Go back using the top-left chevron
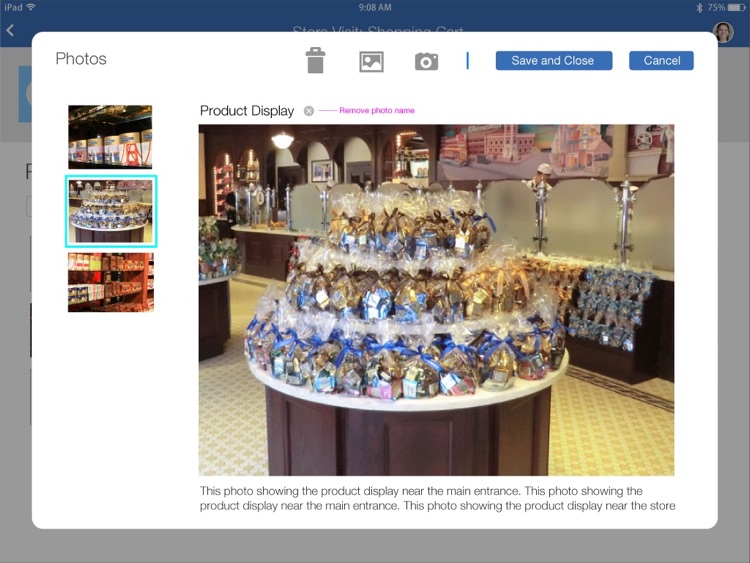Screen dimensions: 750x563 [11, 31]
